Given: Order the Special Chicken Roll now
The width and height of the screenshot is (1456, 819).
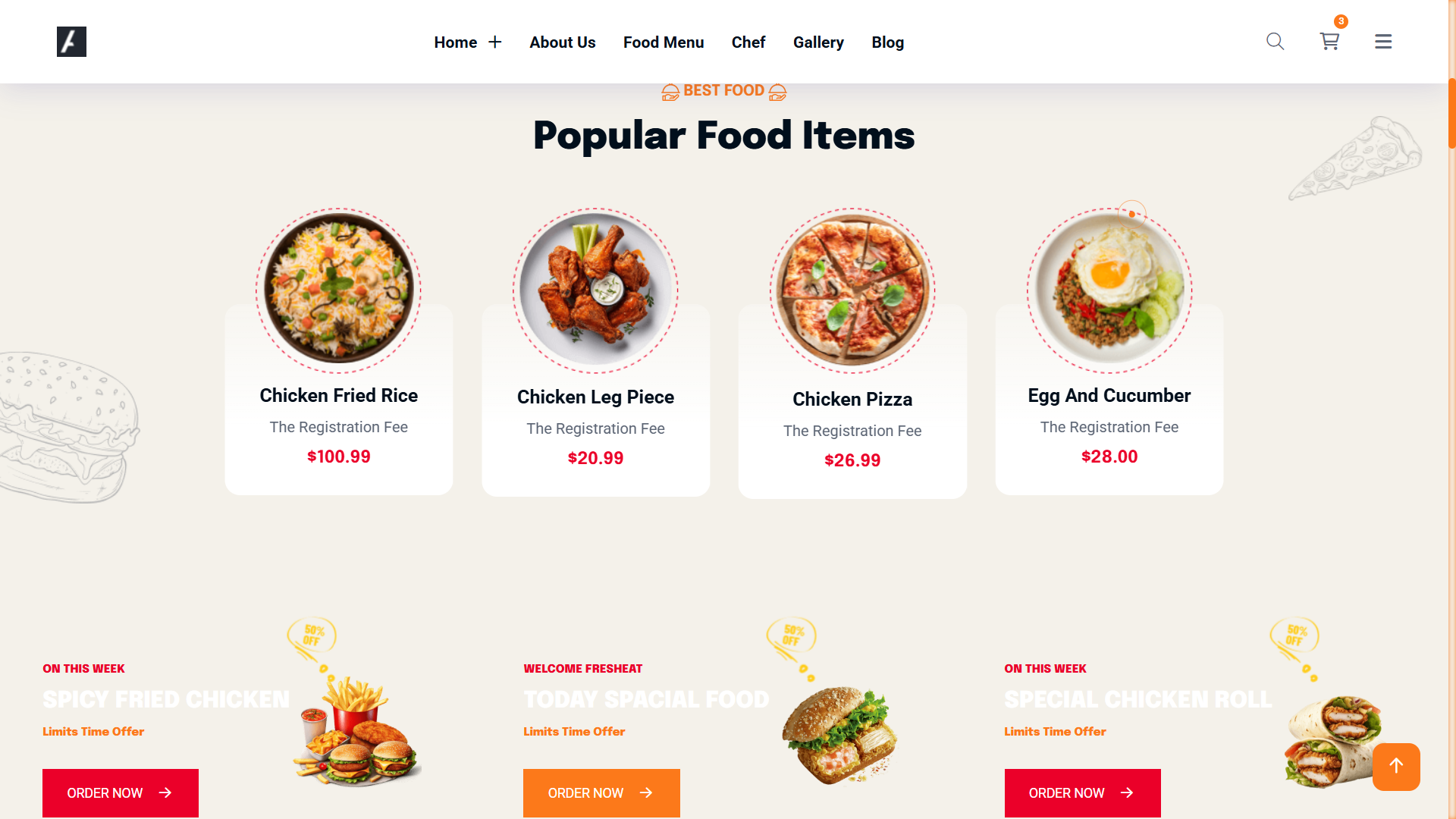Looking at the screenshot, I should pos(1082,792).
